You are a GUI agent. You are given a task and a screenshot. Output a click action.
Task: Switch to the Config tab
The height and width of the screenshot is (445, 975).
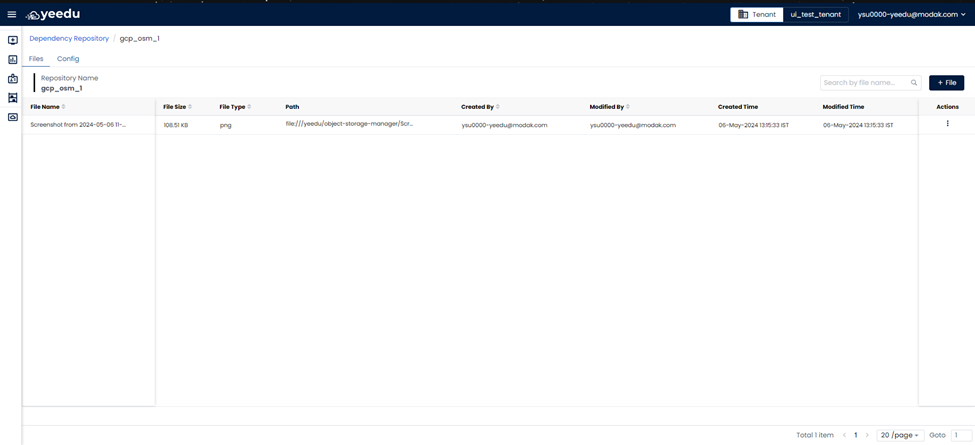68,59
